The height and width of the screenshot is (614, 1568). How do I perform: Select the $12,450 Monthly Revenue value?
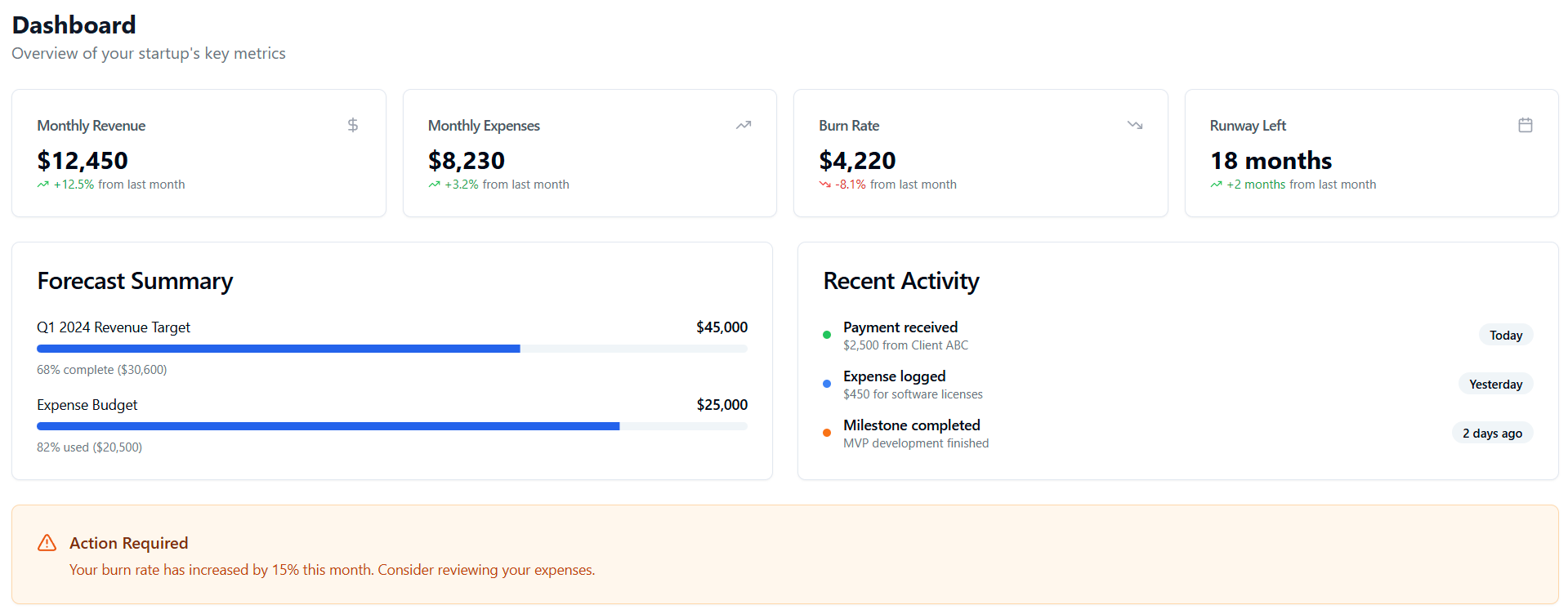coord(83,160)
